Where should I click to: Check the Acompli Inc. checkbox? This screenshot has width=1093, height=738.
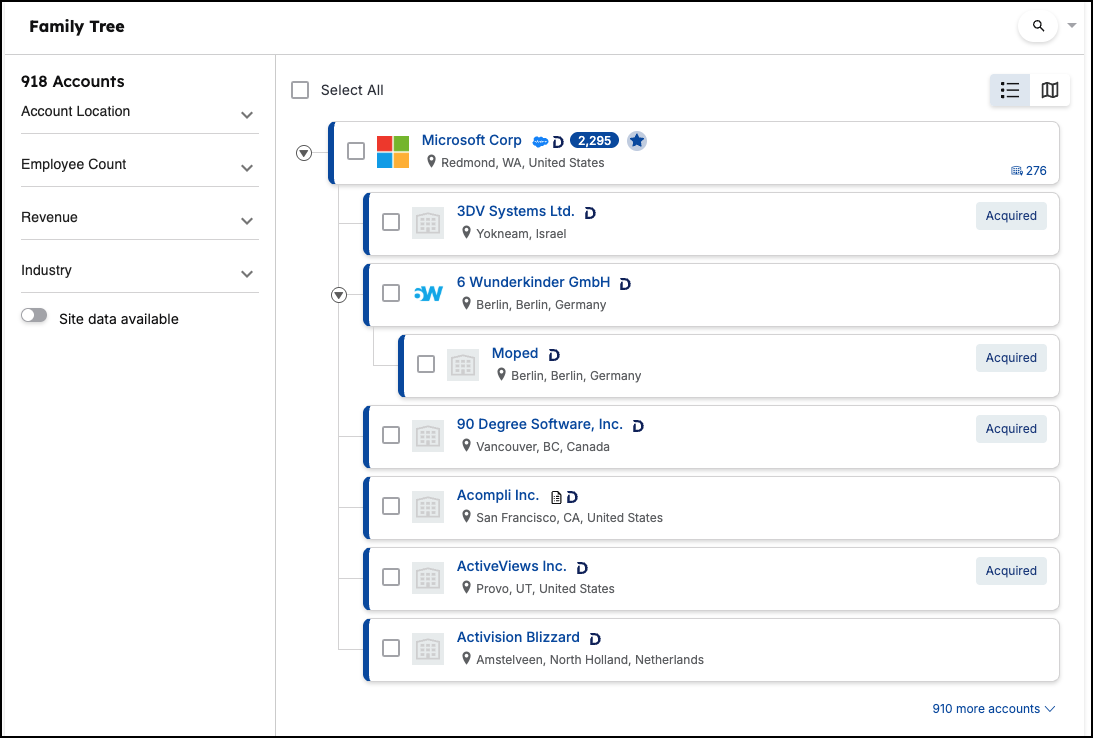391,507
